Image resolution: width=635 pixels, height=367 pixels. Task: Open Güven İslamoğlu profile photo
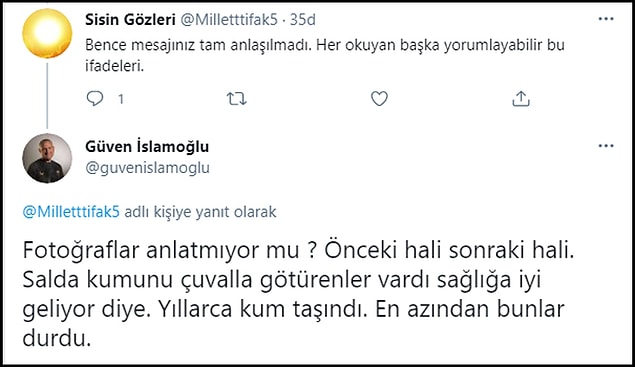pyautogui.click(x=47, y=158)
